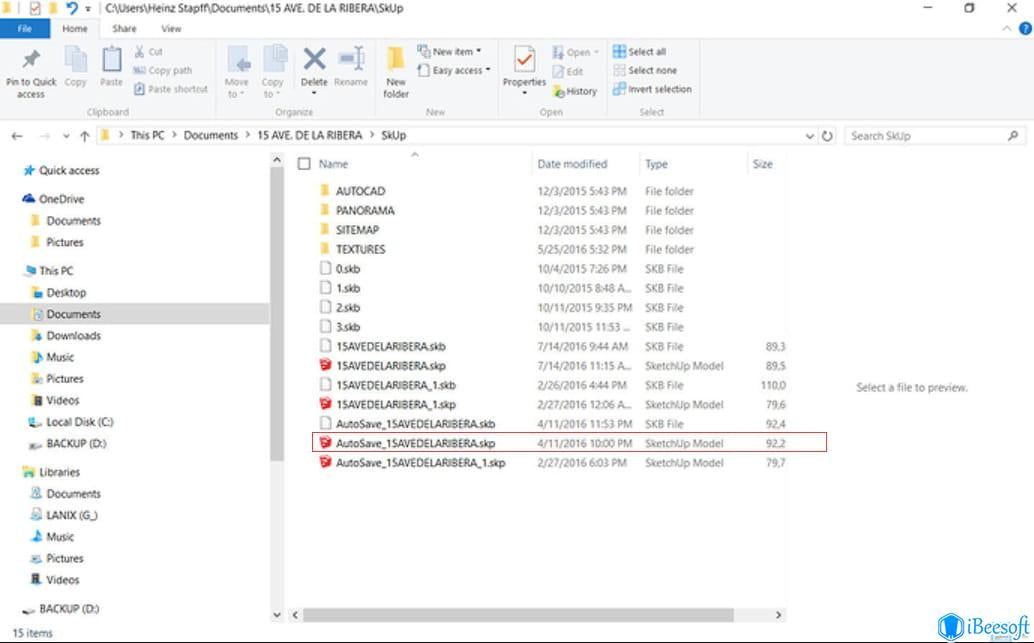Viewport: 1034px width, 643px height.
Task: Open the File tab
Action: pyautogui.click(x=24, y=28)
